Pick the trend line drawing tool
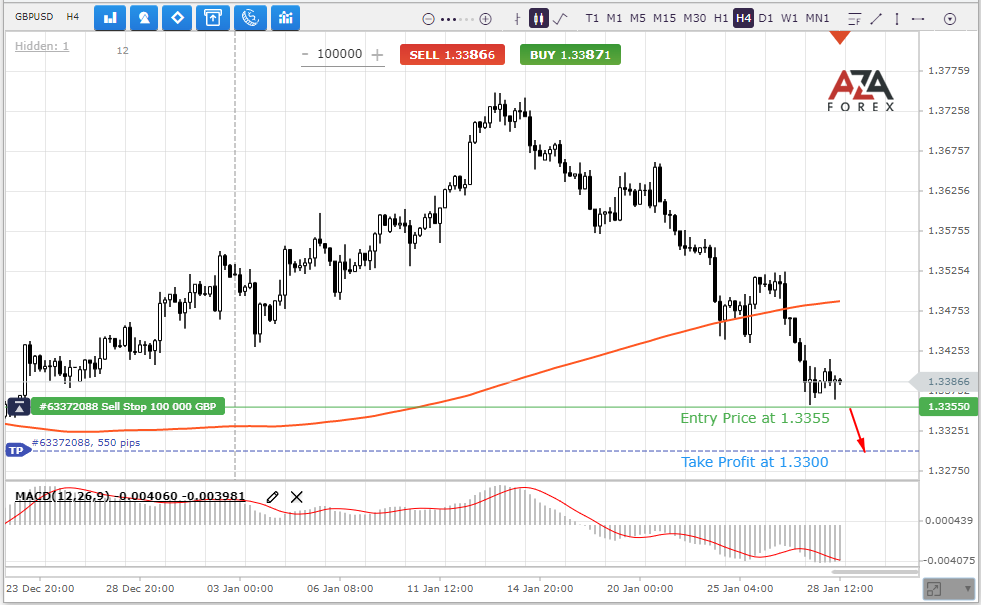The height and width of the screenshot is (605, 981). tap(876, 19)
